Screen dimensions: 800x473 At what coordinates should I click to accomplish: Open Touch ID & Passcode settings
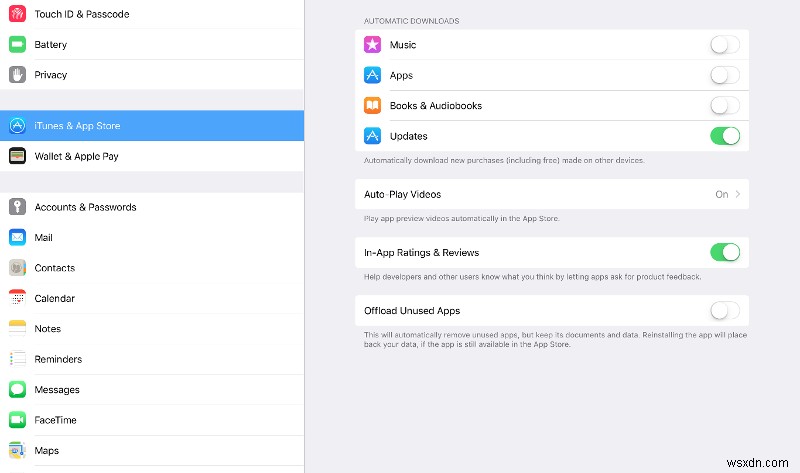[x=152, y=14]
